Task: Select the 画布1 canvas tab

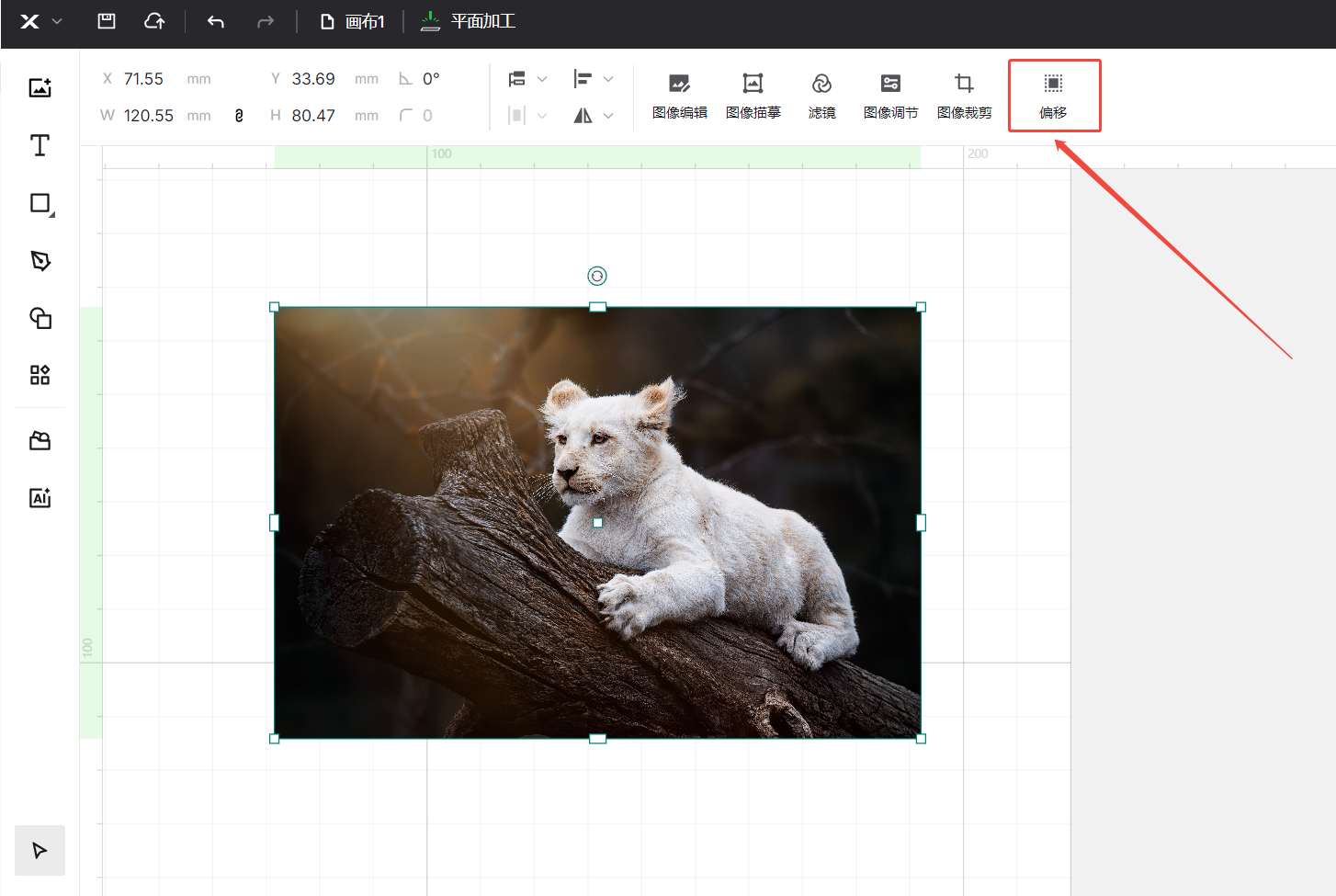Action: (352, 21)
